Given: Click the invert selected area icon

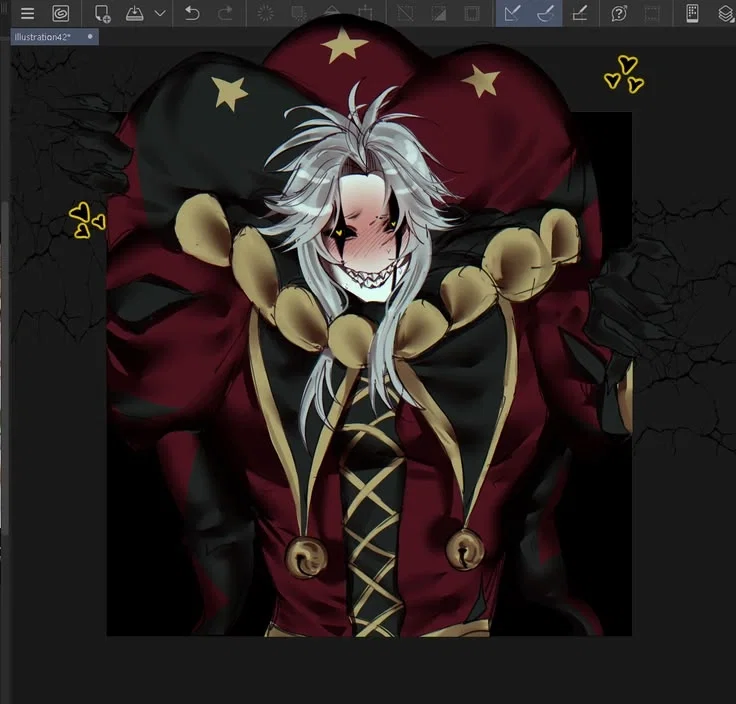Looking at the screenshot, I should pyautogui.click(x=439, y=13).
